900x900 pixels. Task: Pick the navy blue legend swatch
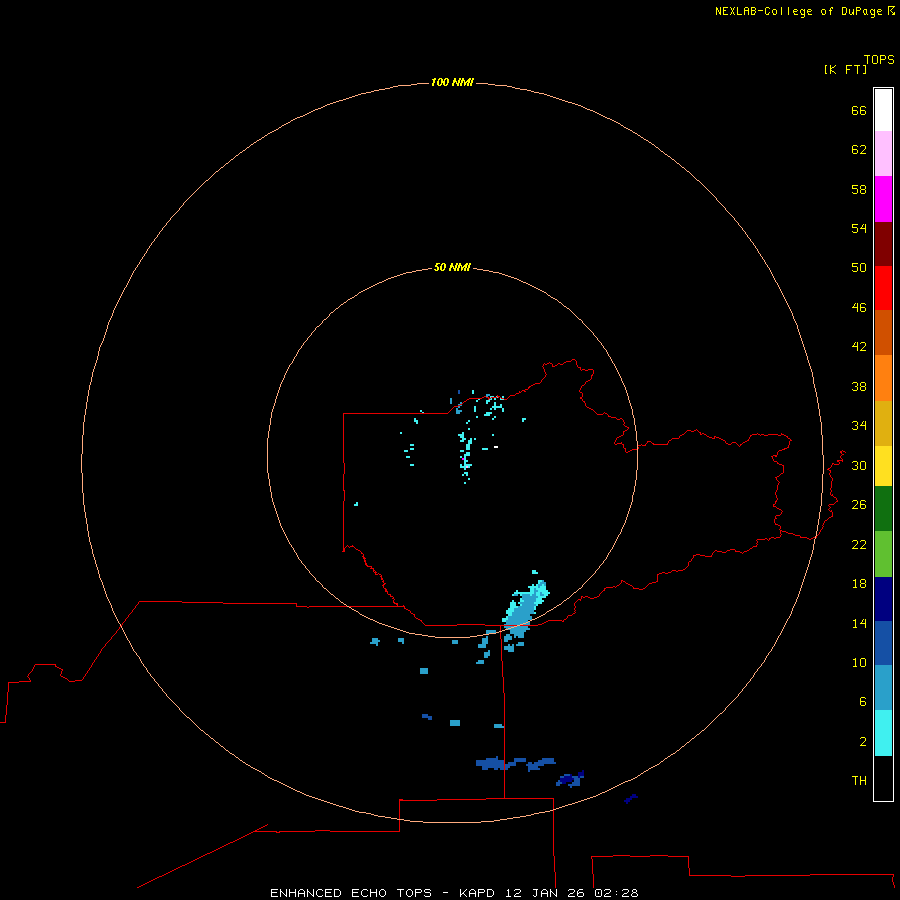883,599
